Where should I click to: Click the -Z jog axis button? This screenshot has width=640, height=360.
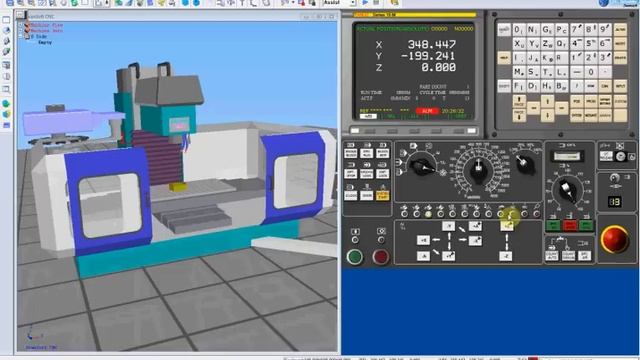pos(505,256)
